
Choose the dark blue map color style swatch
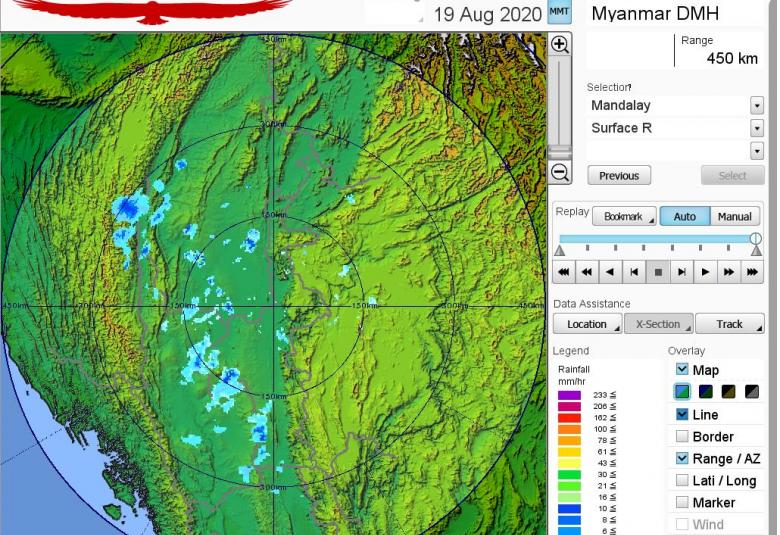coord(705,392)
